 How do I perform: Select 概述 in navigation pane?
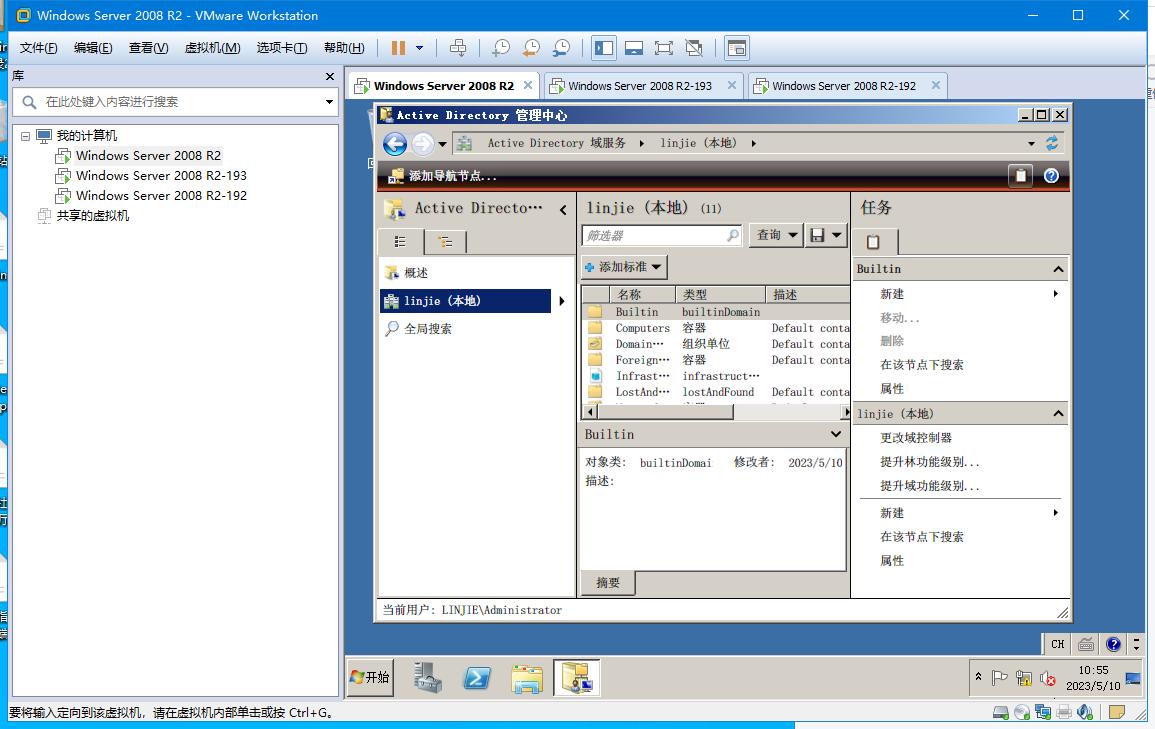click(x=415, y=273)
